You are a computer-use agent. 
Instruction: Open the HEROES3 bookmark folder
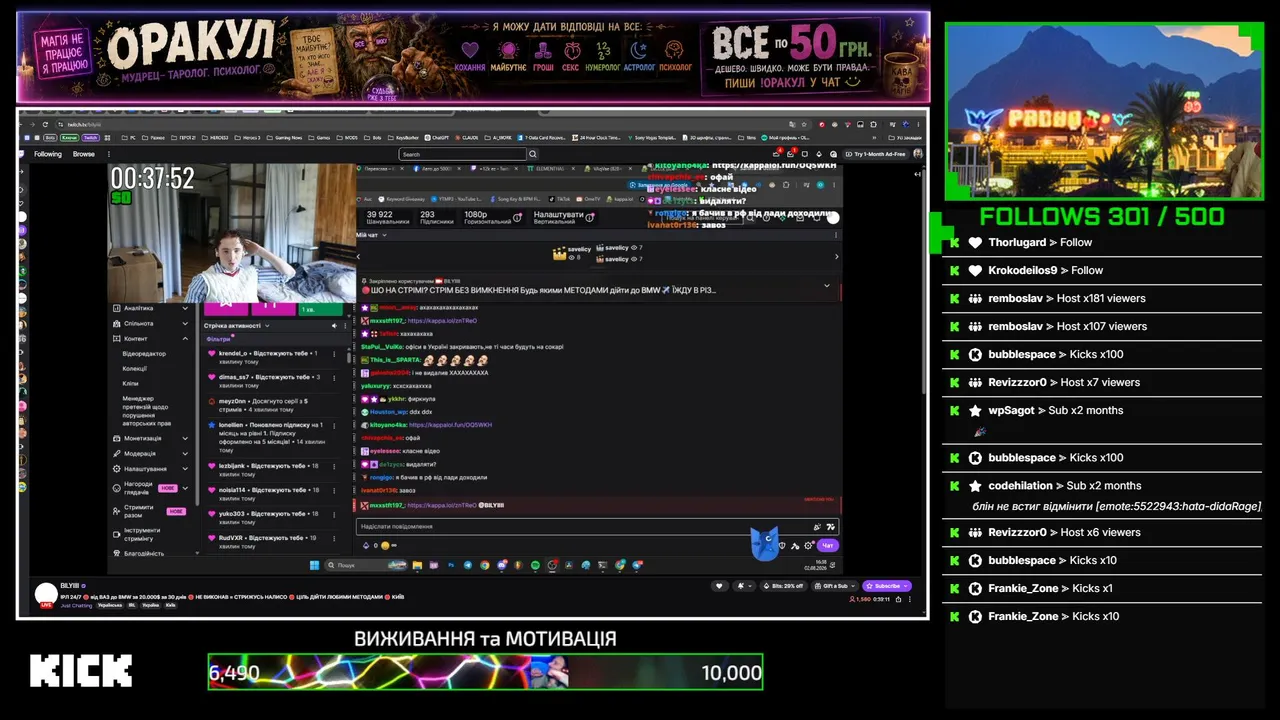pyautogui.click(x=214, y=137)
